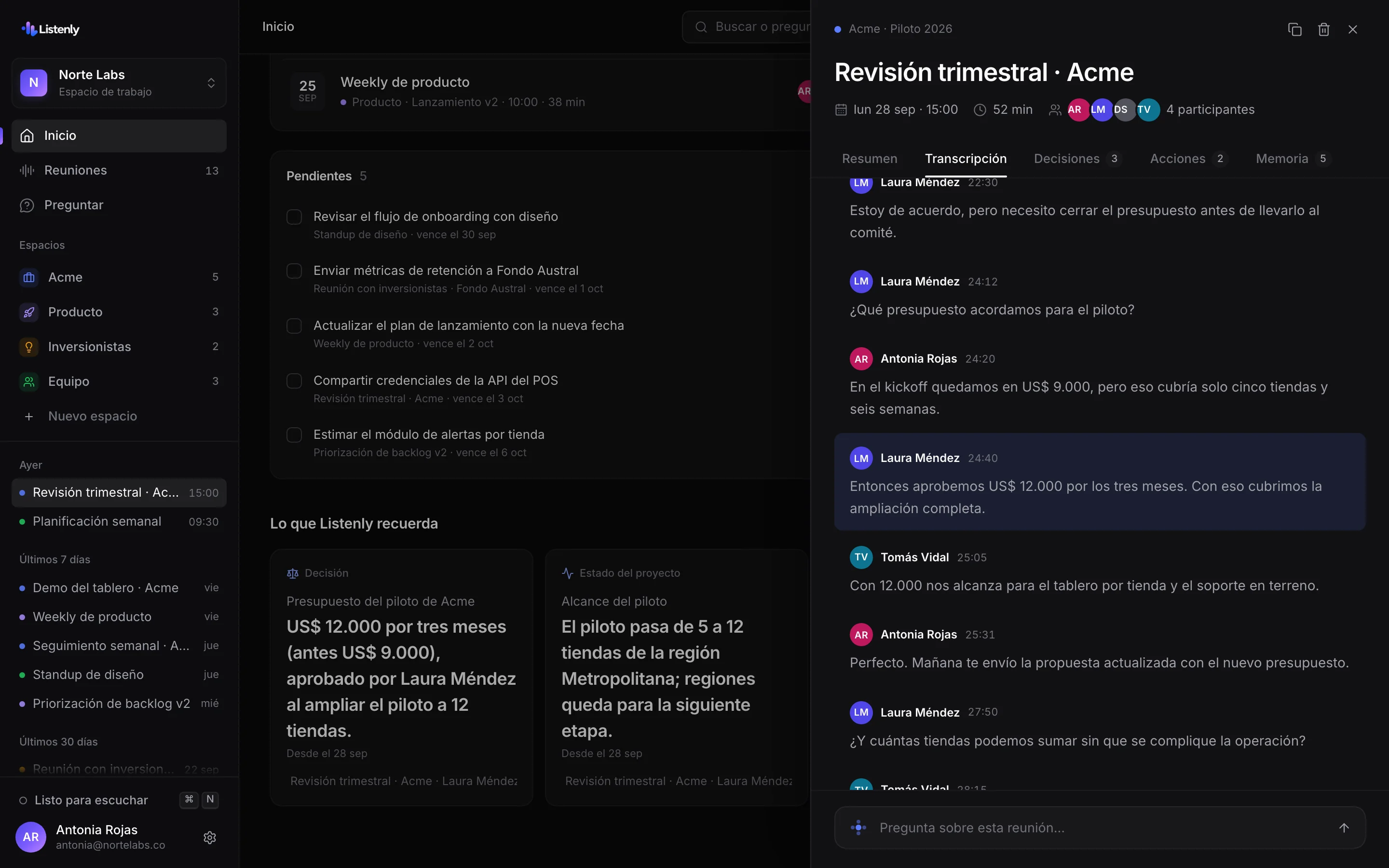The height and width of the screenshot is (868, 1389).
Task: Click the plus icon for Nuevo espacio
Action: coord(29,416)
